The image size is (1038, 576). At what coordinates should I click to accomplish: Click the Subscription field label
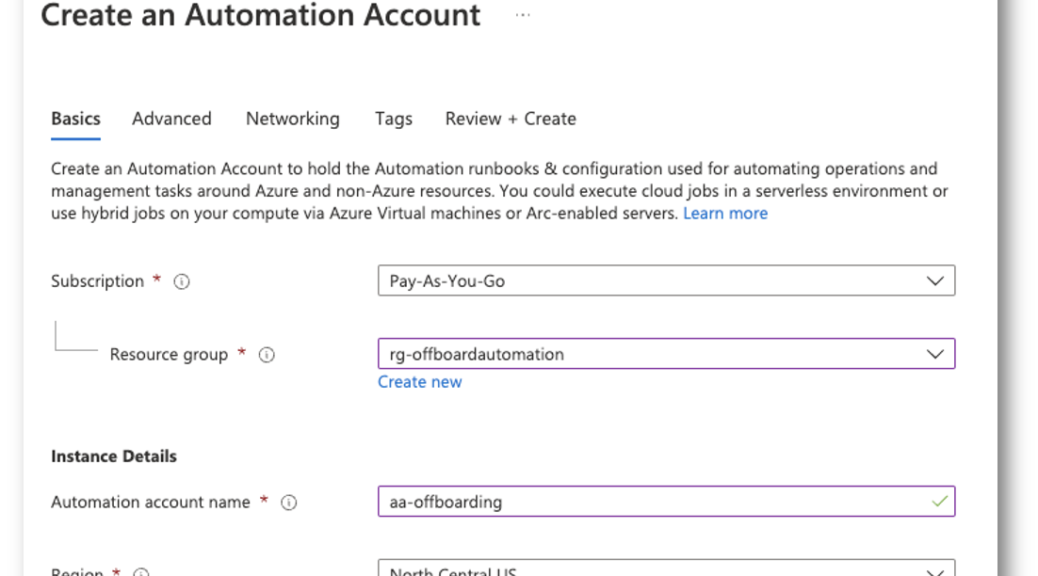click(97, 281)
